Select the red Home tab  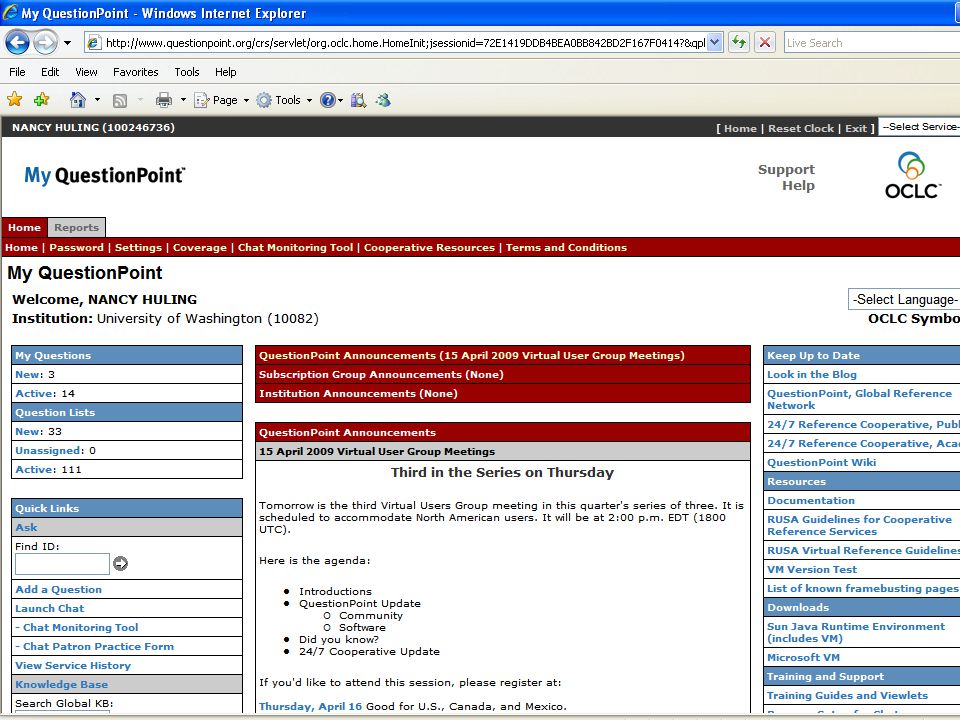pos(24,227)
